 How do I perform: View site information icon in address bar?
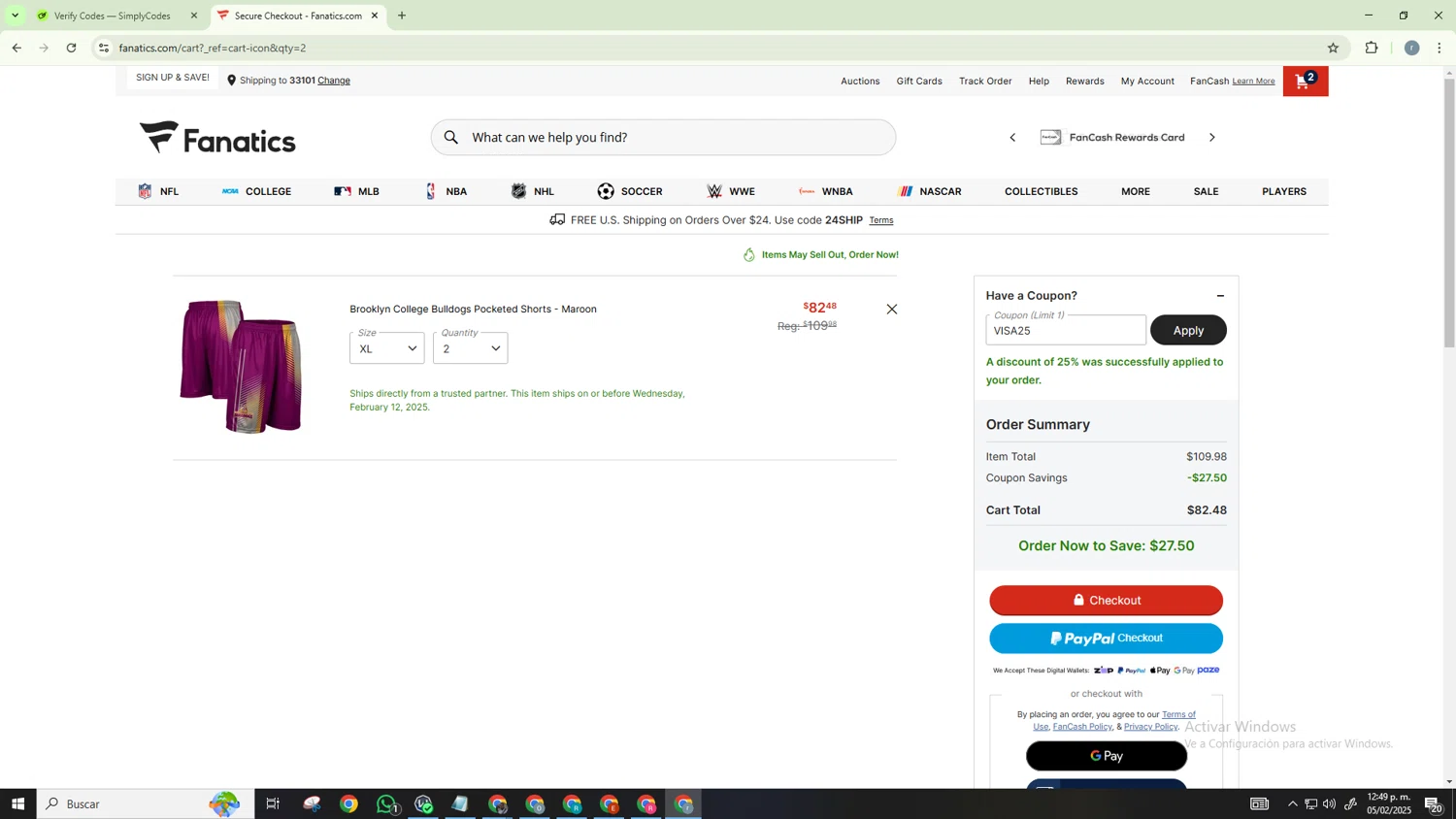pyautogui.click(x=104, y=48)
